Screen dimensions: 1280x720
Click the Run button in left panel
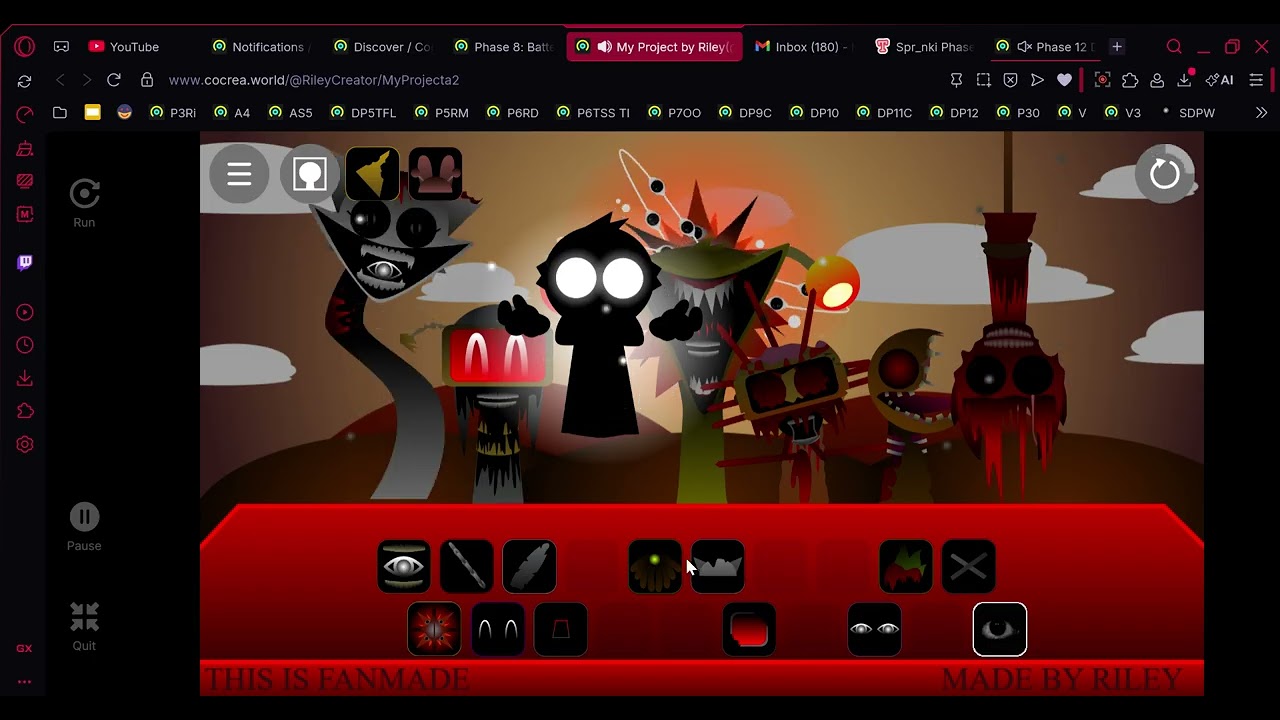click(84, 203)
